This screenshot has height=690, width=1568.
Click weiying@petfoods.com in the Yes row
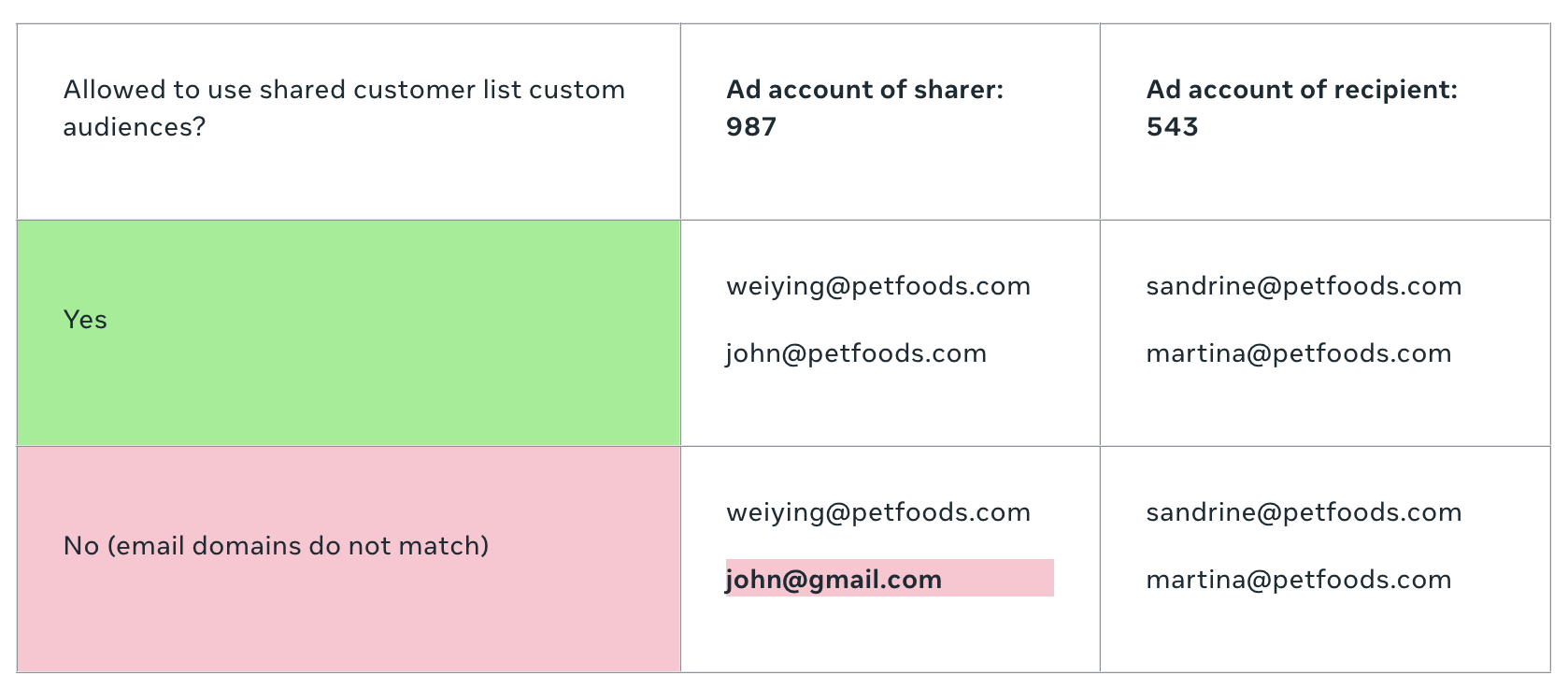point(878,286)
